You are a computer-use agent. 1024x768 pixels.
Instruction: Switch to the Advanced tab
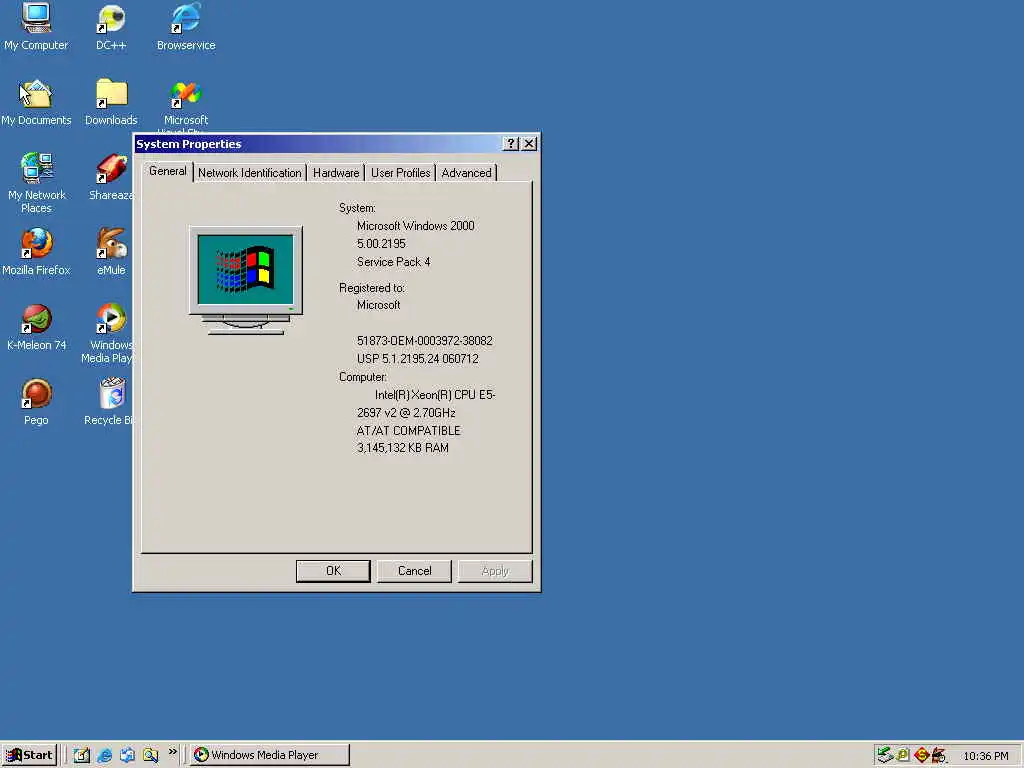click(x=466, y=173)
